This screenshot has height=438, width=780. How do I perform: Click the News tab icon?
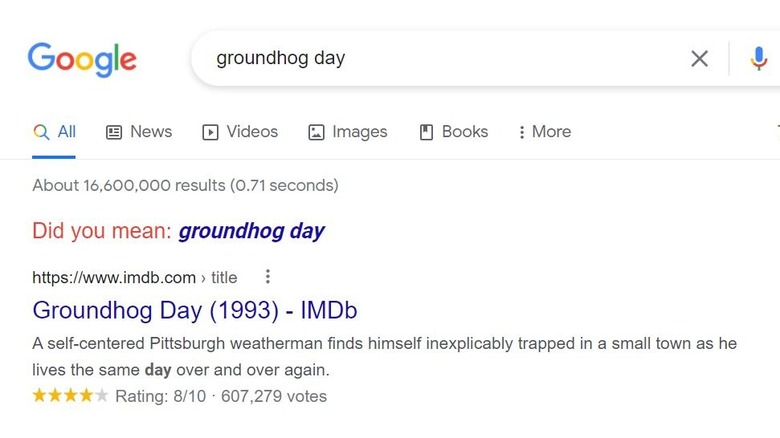(x=114, y=132)
